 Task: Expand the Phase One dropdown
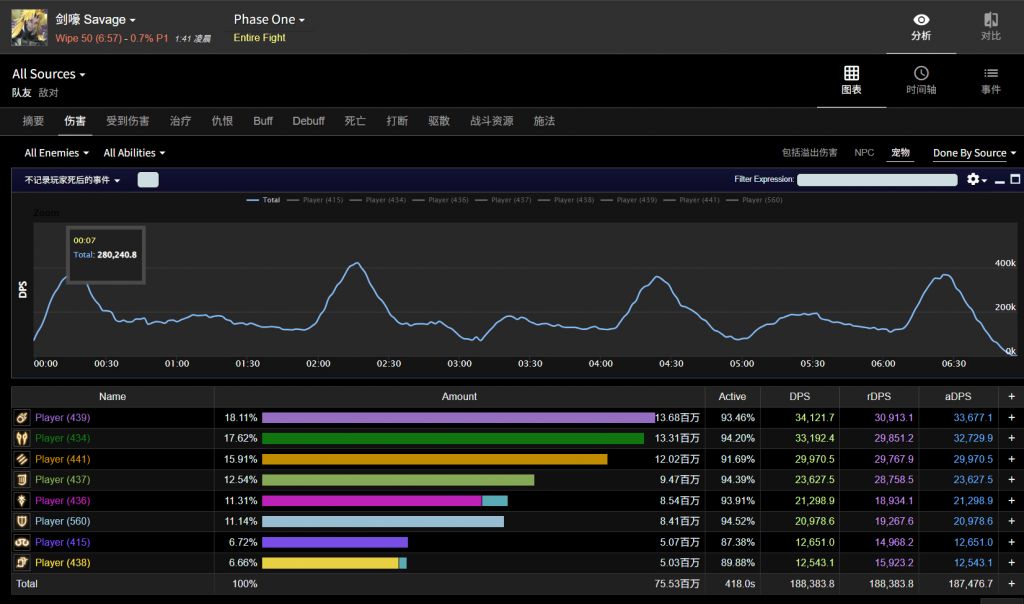pyautogui.click(x=269, y=20)
